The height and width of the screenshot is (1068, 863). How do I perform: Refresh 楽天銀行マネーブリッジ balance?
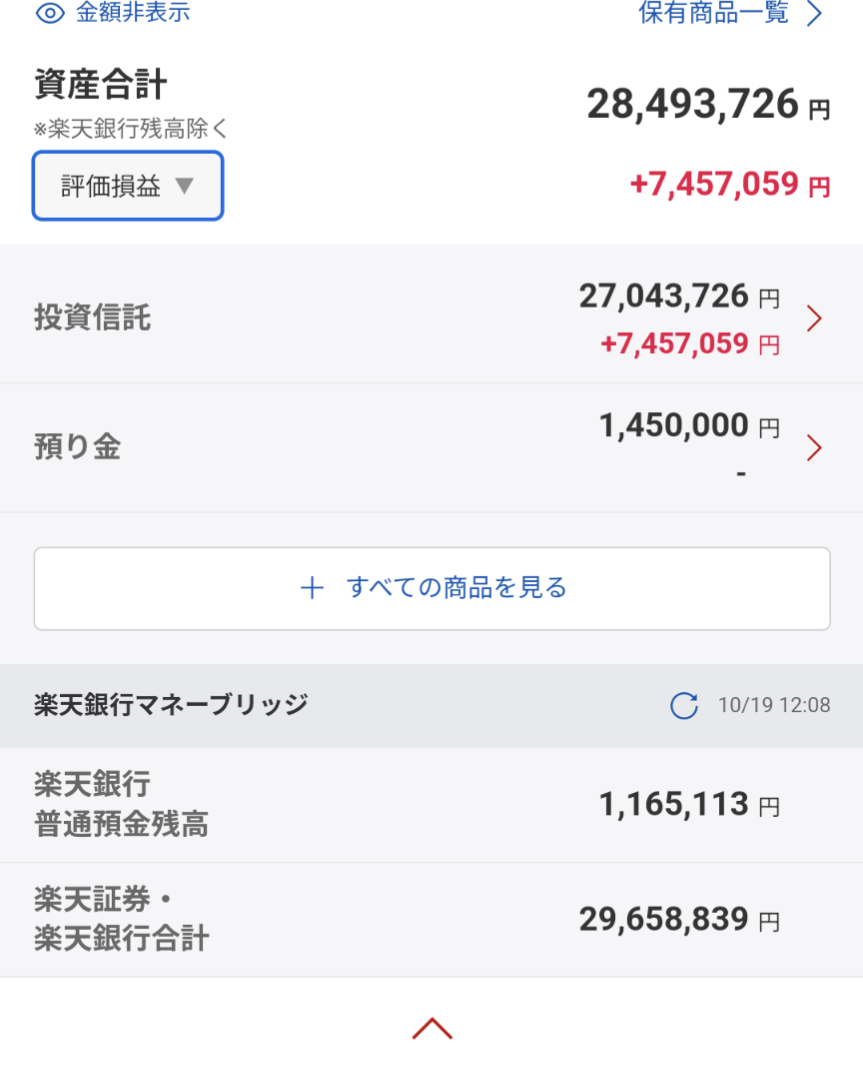click(684, 706)
